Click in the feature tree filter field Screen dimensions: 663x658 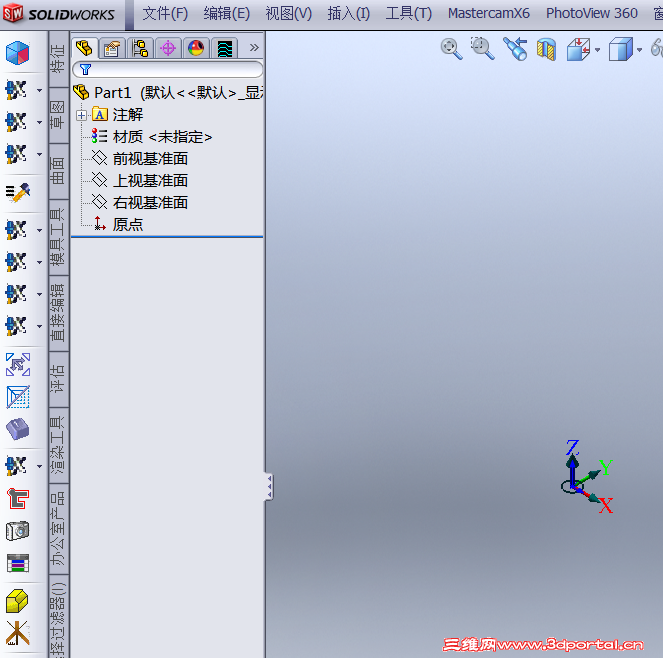[167, 69]
